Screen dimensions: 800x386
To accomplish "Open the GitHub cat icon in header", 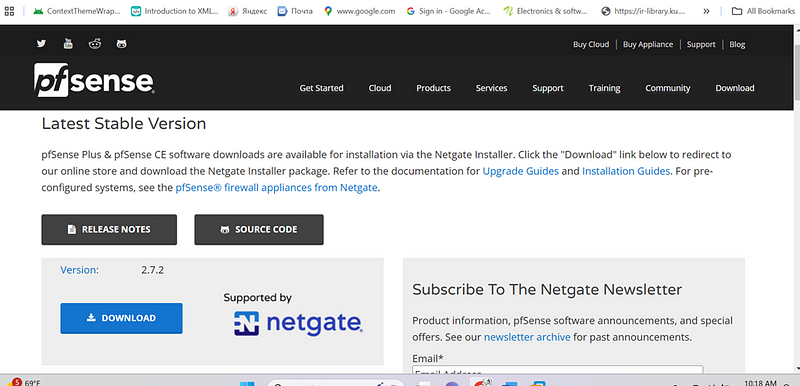I will coord(121,44).
